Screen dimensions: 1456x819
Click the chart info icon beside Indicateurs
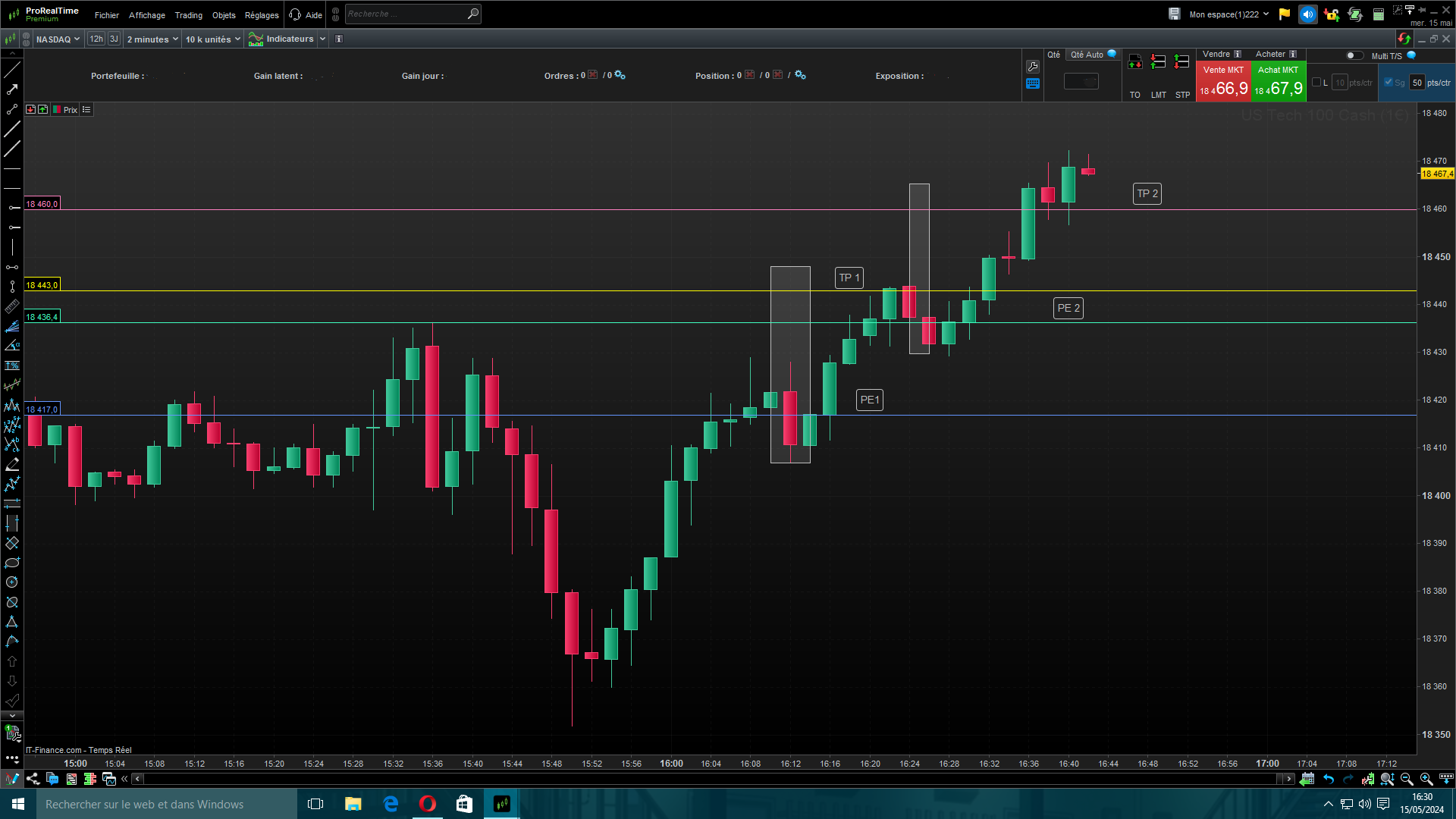tap(339, 39)
